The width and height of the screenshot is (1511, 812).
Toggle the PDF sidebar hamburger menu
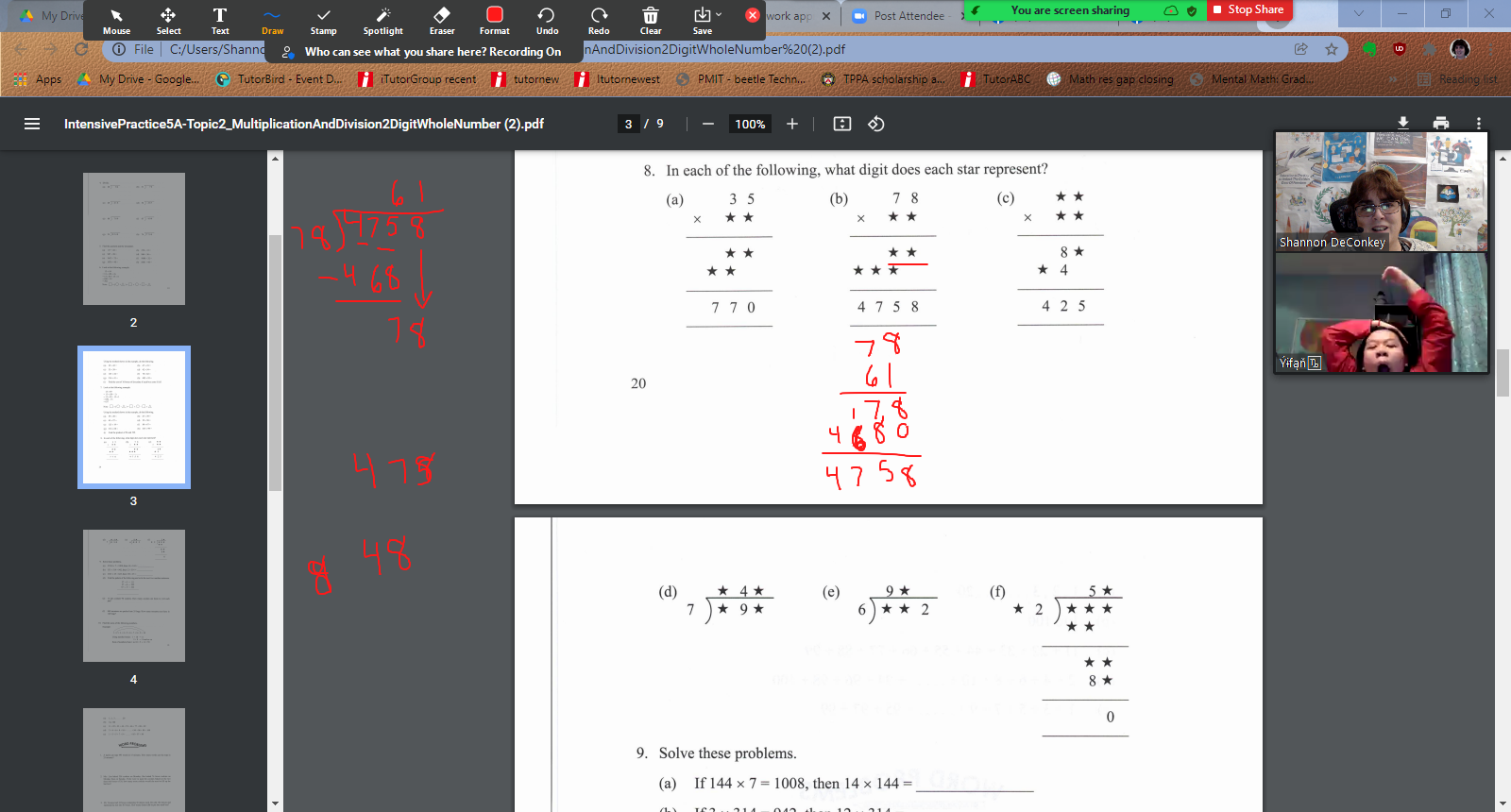coord(32,124)
